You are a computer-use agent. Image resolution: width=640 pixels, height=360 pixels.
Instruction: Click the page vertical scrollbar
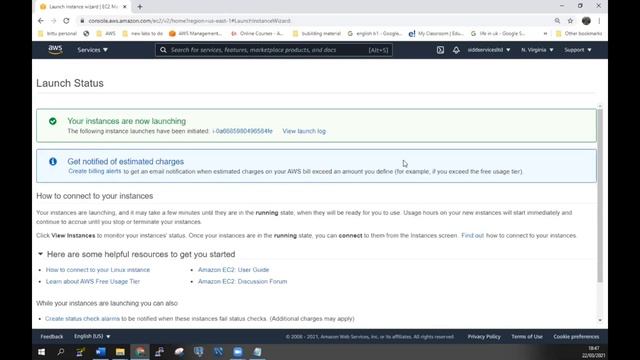pyautogui.click(x=600, y=196)
